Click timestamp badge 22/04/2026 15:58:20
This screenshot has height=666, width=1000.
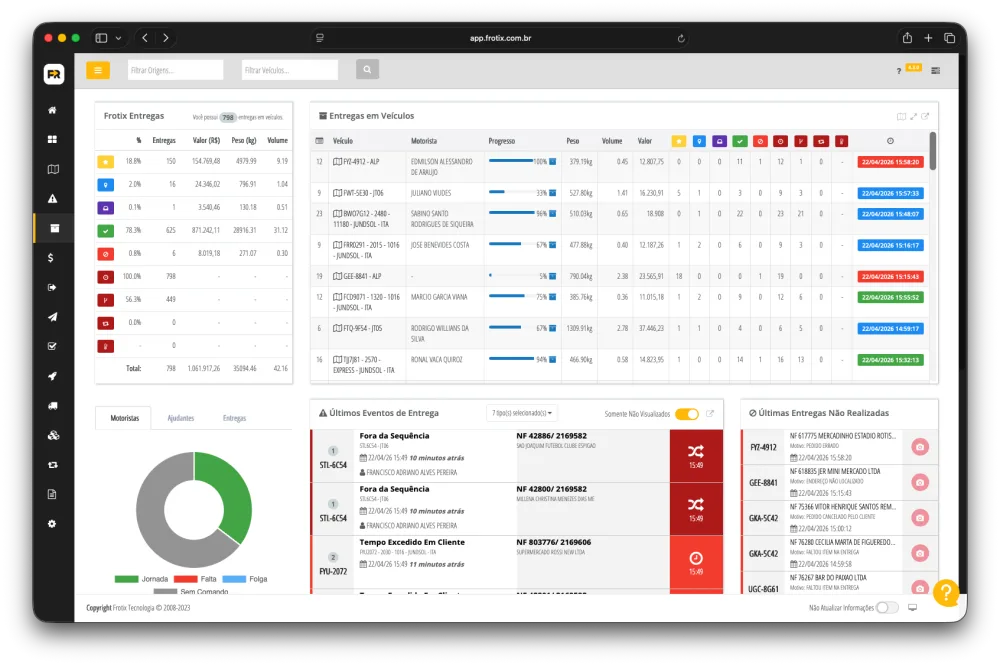point(890,162)
